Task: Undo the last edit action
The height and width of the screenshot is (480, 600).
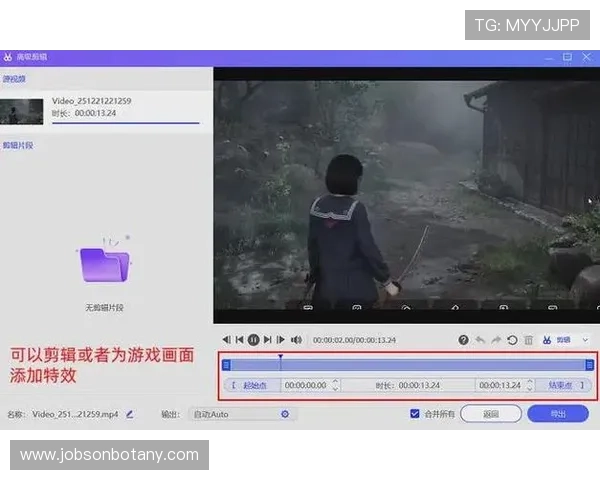Action: [x=480, y=340]
